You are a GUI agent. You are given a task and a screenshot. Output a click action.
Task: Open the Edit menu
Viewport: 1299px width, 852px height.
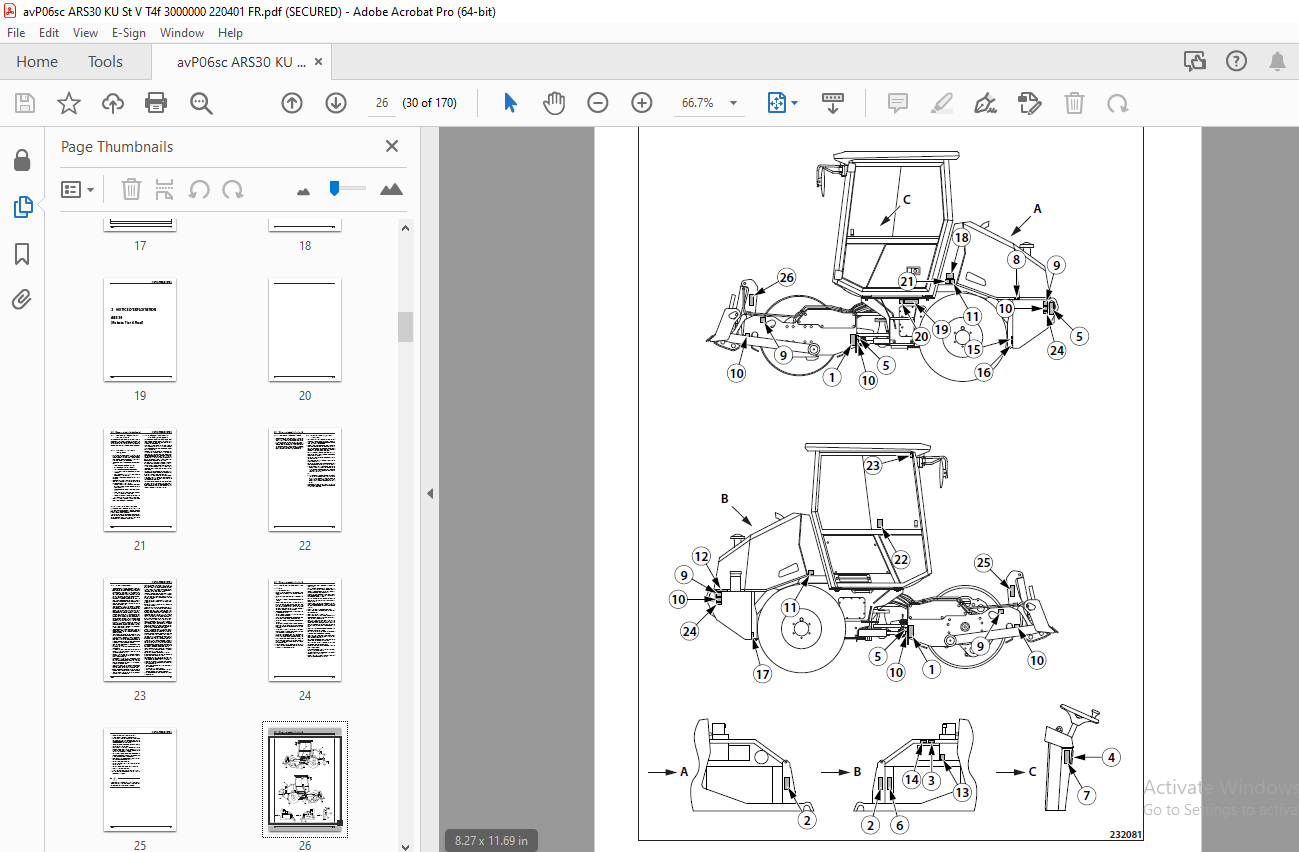click(49, 33)
